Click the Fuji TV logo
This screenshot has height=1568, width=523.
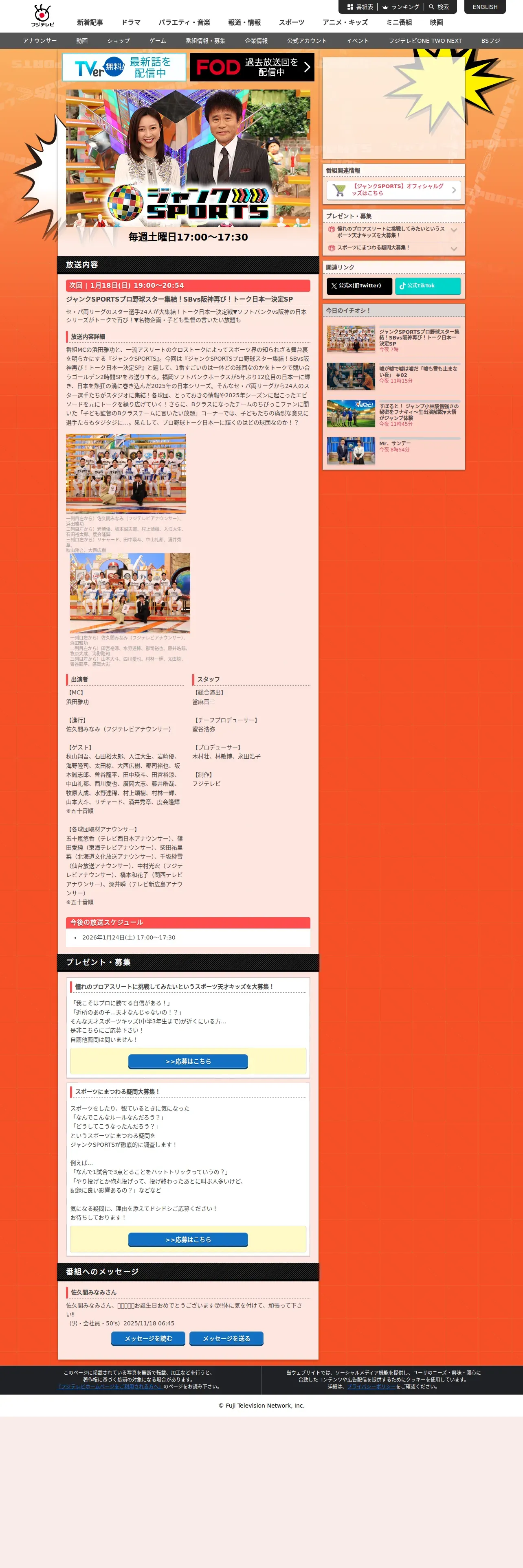(43, 16)
